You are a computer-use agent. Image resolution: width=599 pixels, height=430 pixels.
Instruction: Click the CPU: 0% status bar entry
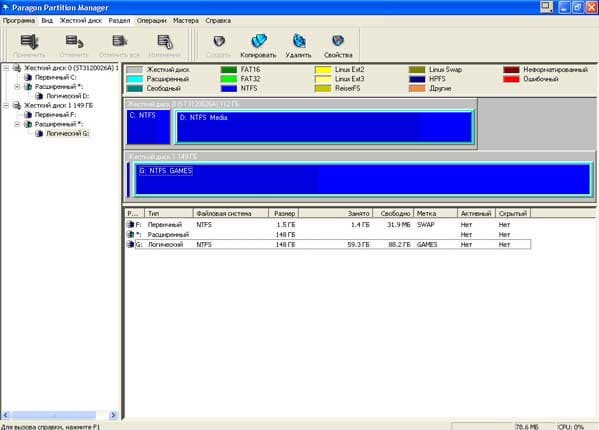click(x=570, y=427)
